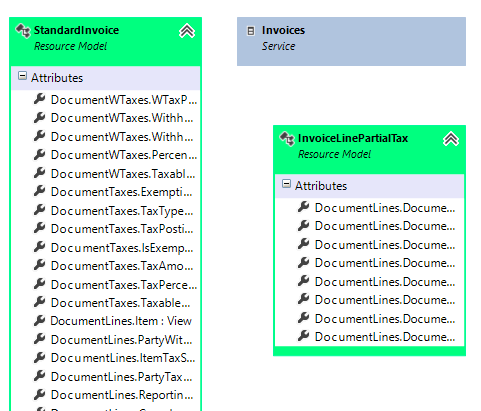
Task: Click wrench icon beside DocumentLines.PartyWit... attribute
Action: coord(39,339)
